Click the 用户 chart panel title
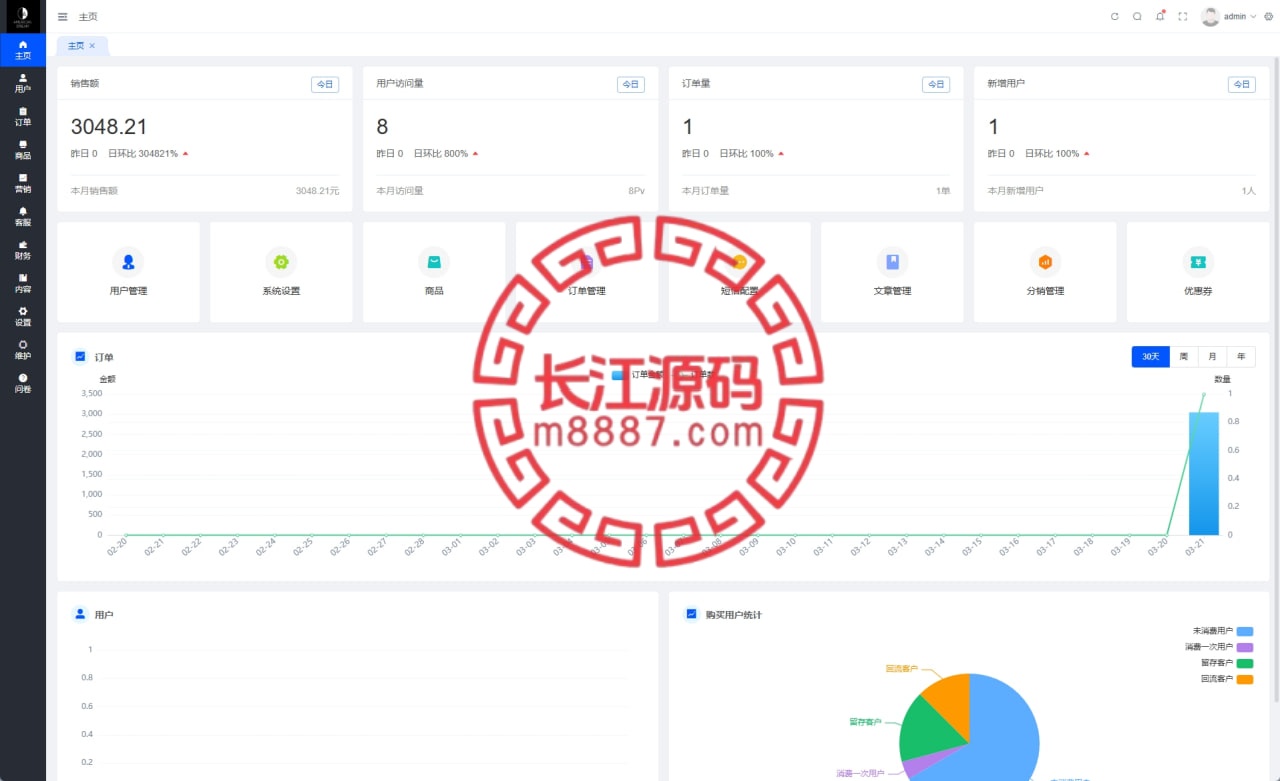1280x781 pixels. [104, 614]
